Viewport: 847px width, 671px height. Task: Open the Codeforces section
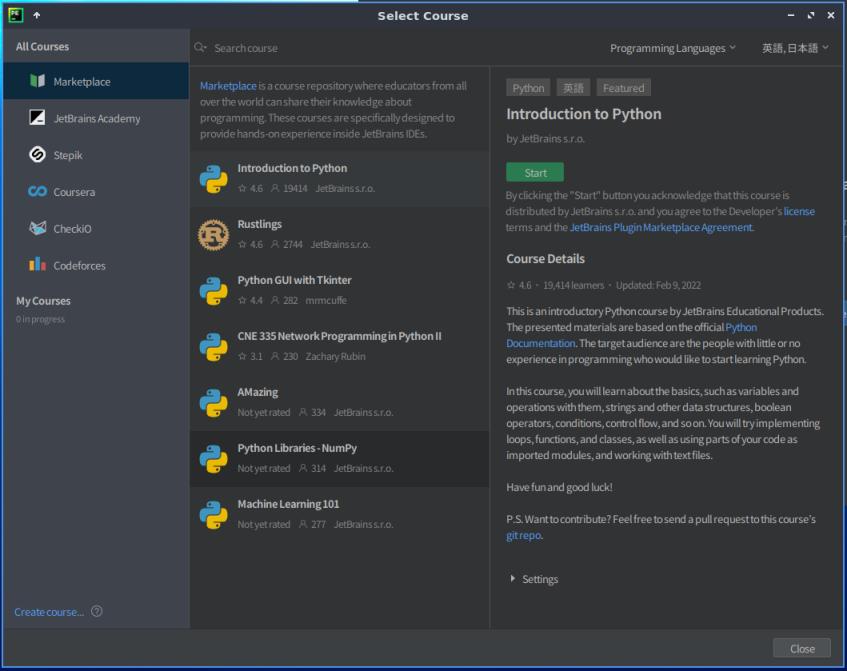pyautogui.click(x=96, y=265)
